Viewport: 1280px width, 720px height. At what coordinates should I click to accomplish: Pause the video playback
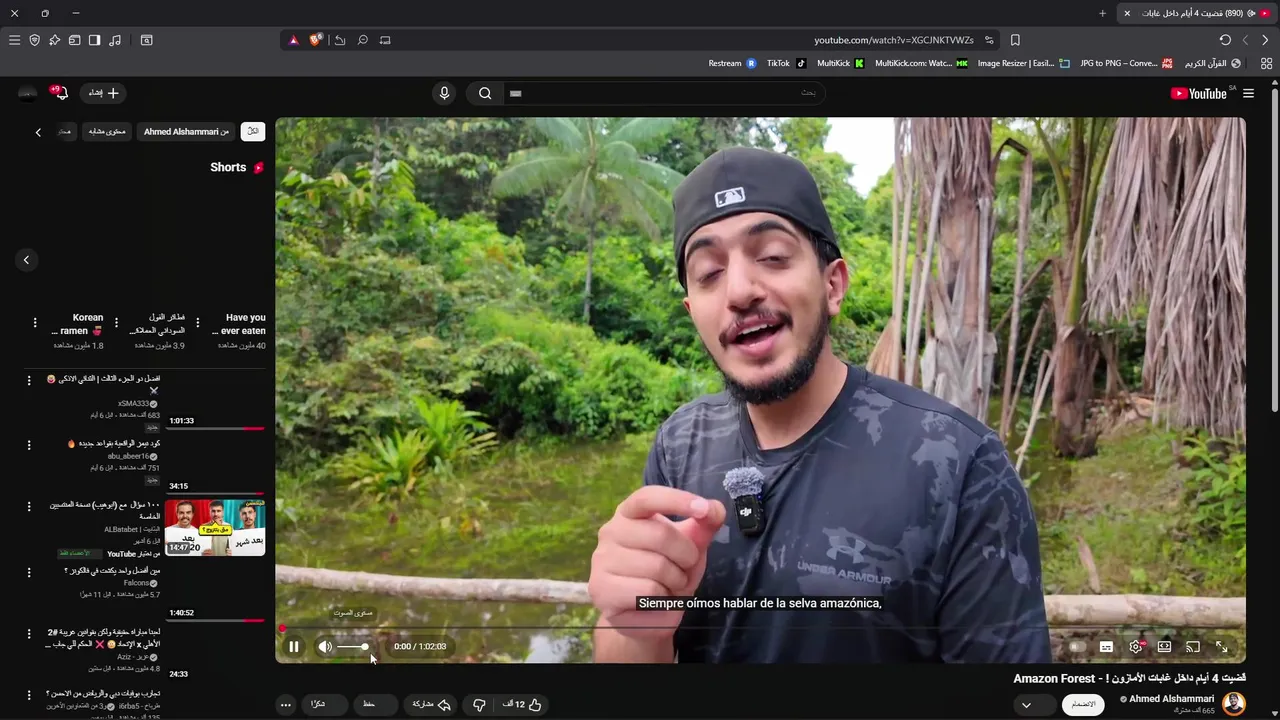tap(294, 647)
